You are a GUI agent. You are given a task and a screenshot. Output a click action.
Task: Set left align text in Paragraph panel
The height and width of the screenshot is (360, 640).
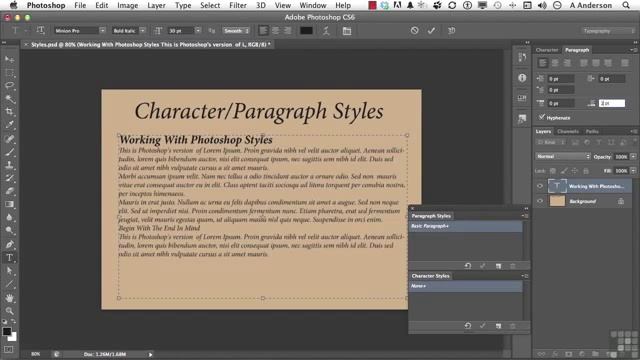542,63
